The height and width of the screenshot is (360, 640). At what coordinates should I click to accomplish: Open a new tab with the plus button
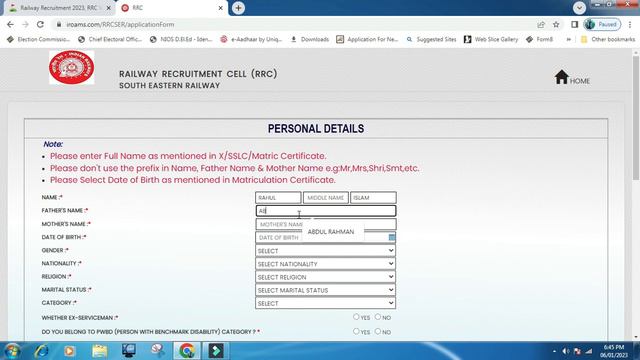pos(238,8)
